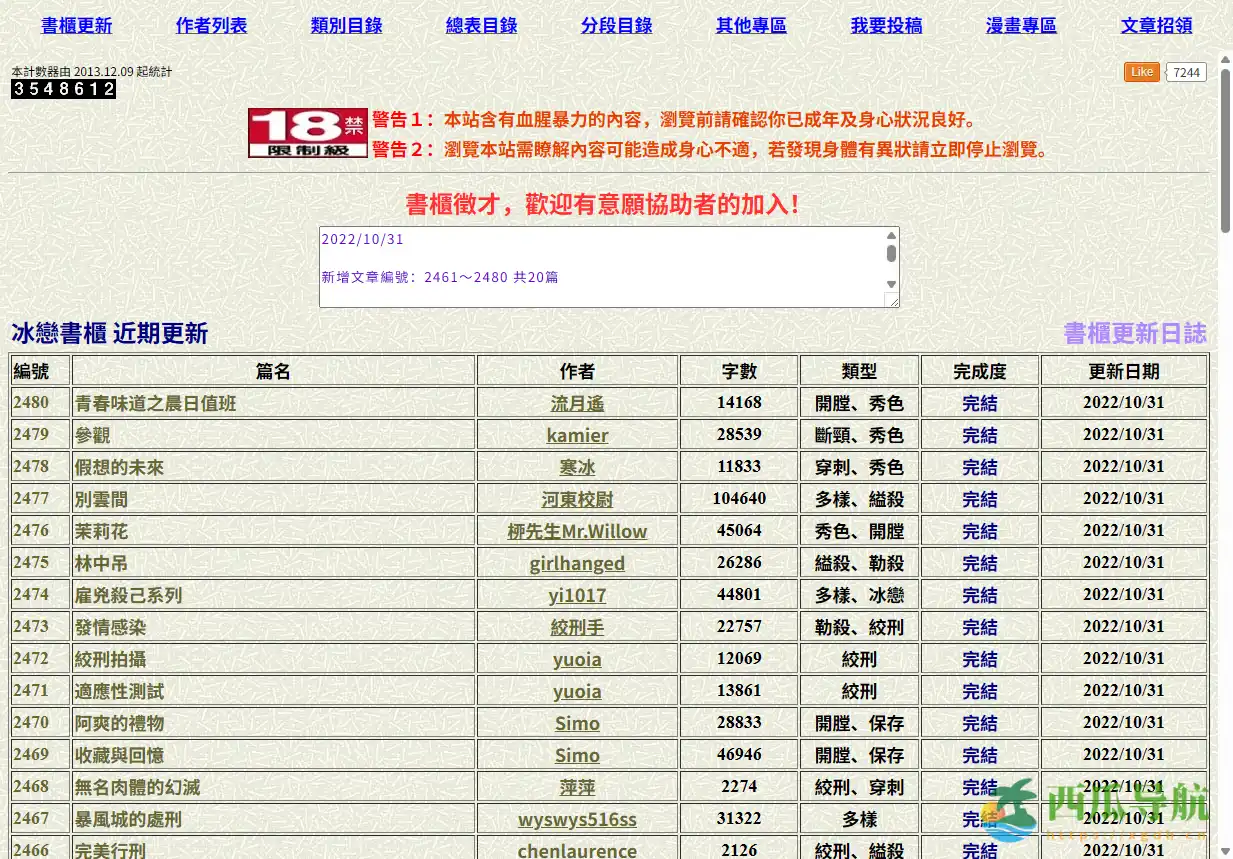Click the right-side page scrollbar track
This screenshot has width=1233, height=859.
point(1224,500)
